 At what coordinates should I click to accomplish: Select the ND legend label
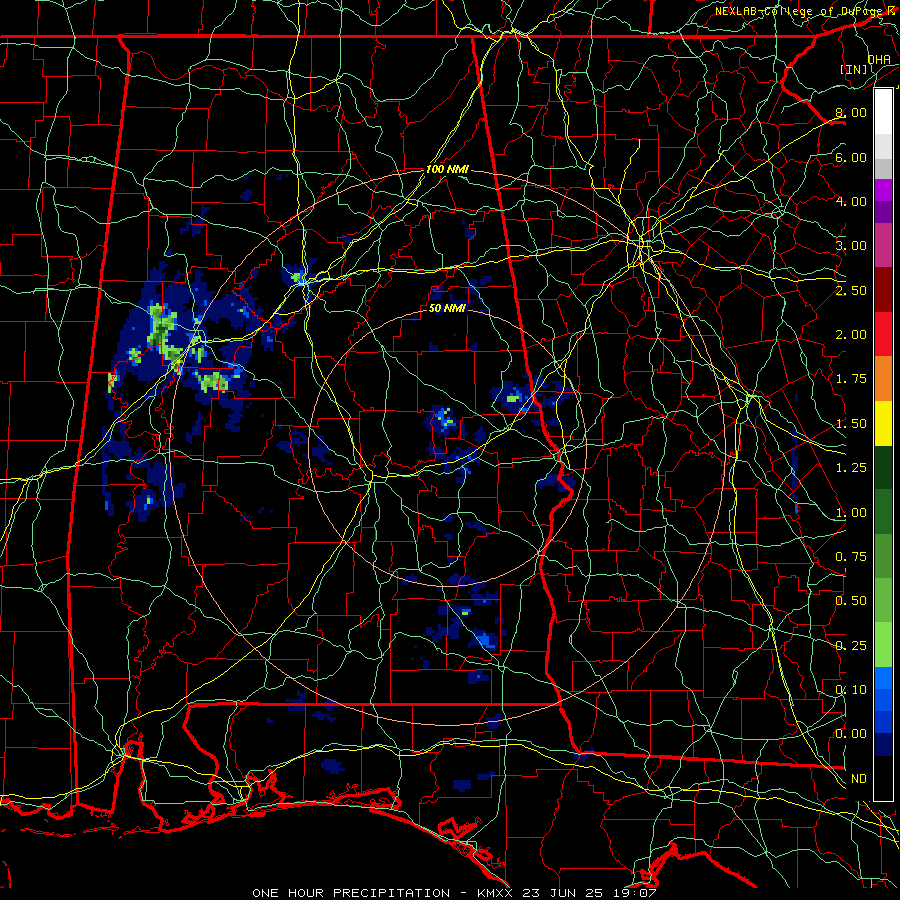tap(859, 778)
